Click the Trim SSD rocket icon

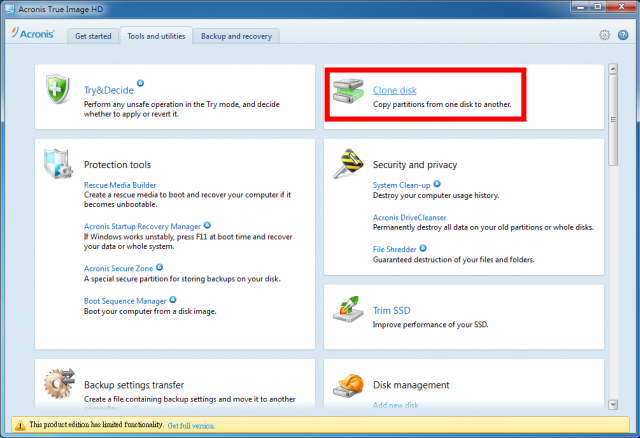click(348, 310)
